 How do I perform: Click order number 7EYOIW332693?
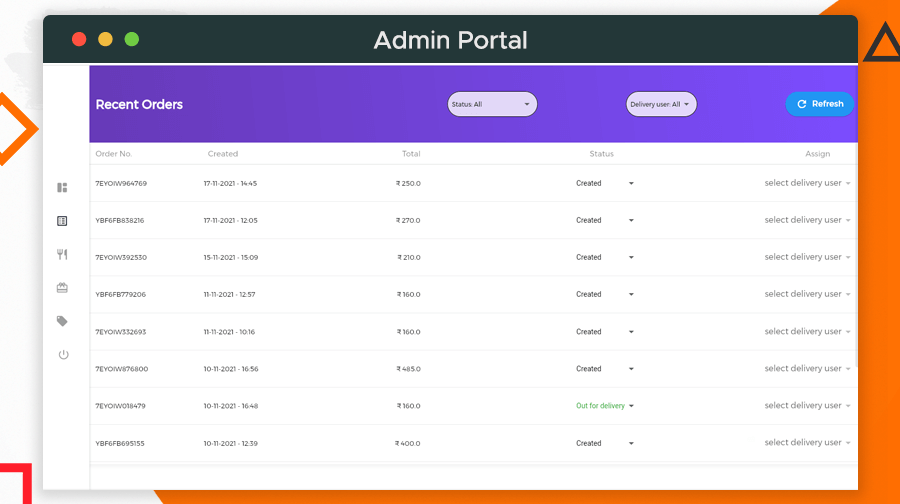click(x=121, y=331)
